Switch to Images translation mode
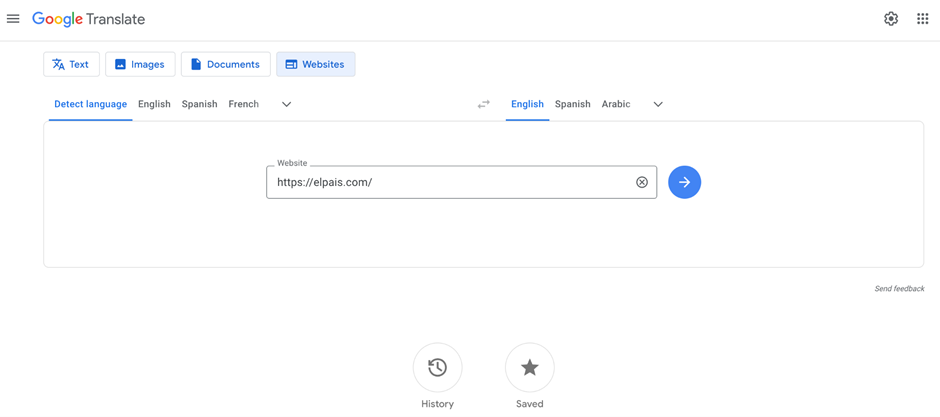The height and width of the screenshot is (417, 940). (x=140, y=64)
